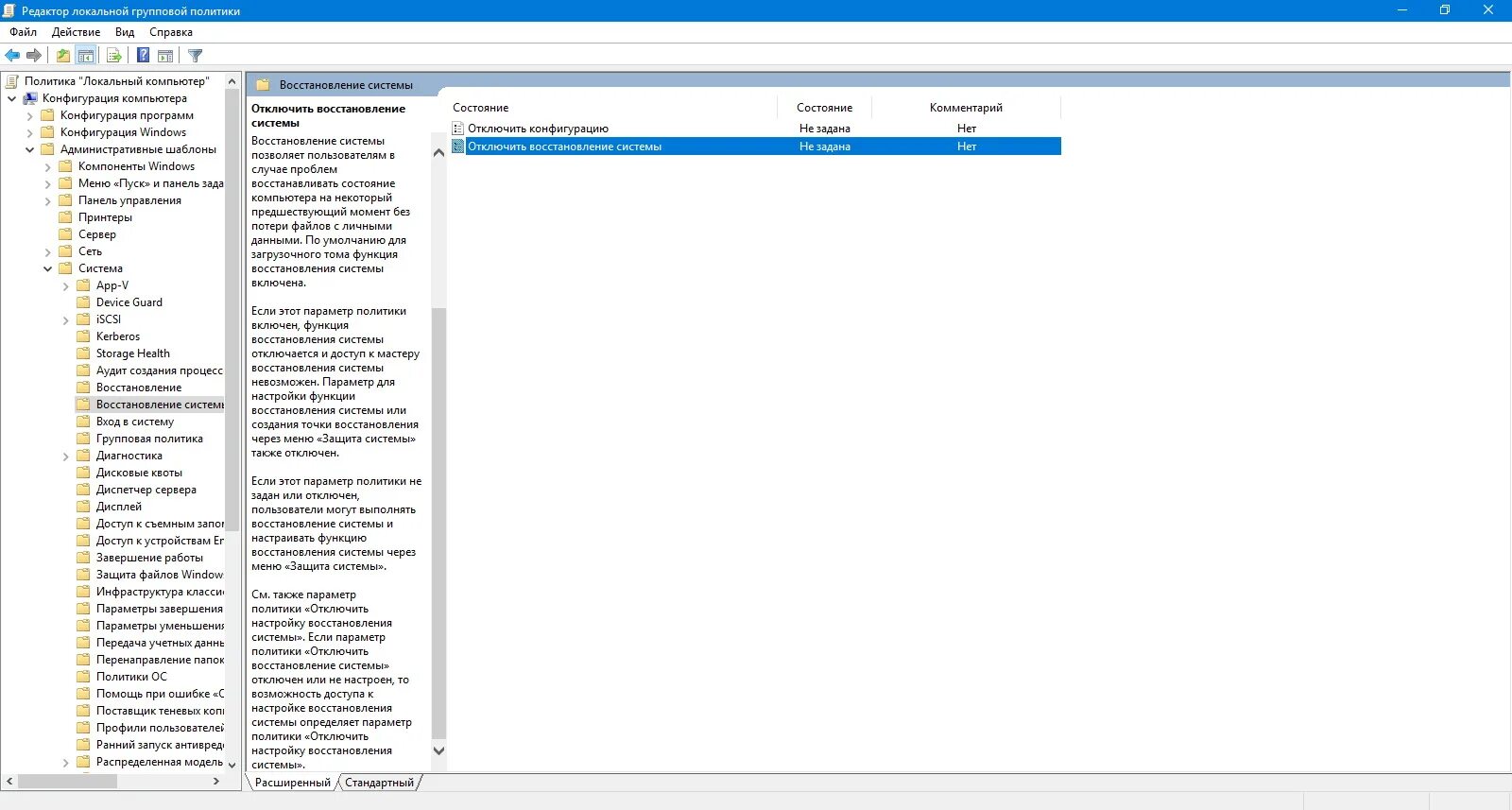
Task: Toggle the Show/Hide console tree icon
Action: coord(86,56)
